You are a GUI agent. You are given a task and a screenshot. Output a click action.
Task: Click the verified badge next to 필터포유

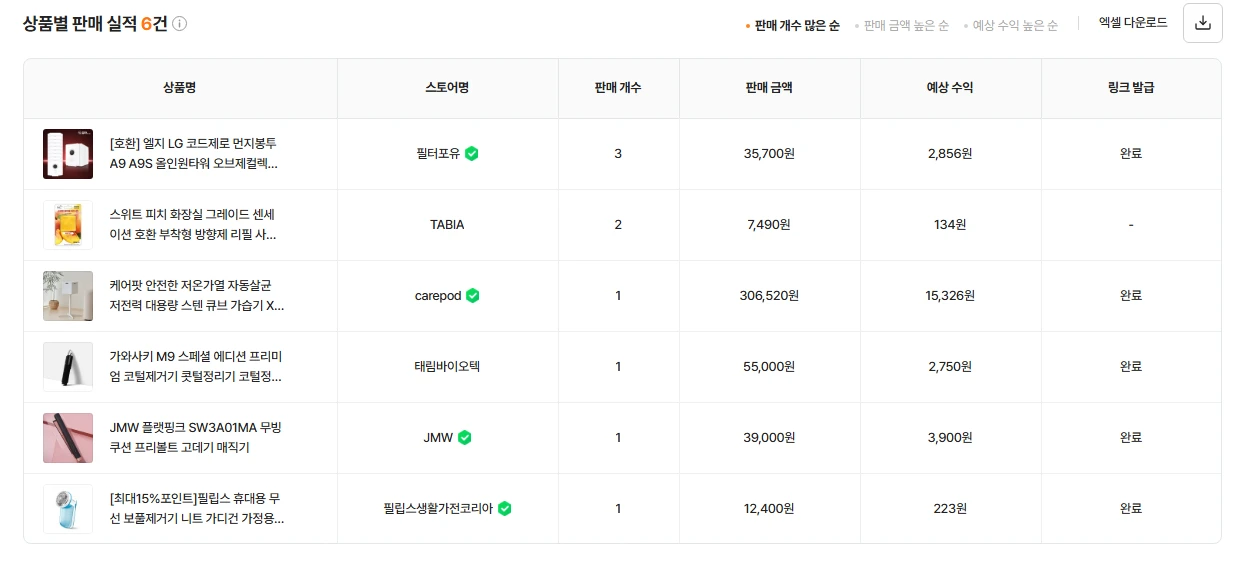coord(472,153)
